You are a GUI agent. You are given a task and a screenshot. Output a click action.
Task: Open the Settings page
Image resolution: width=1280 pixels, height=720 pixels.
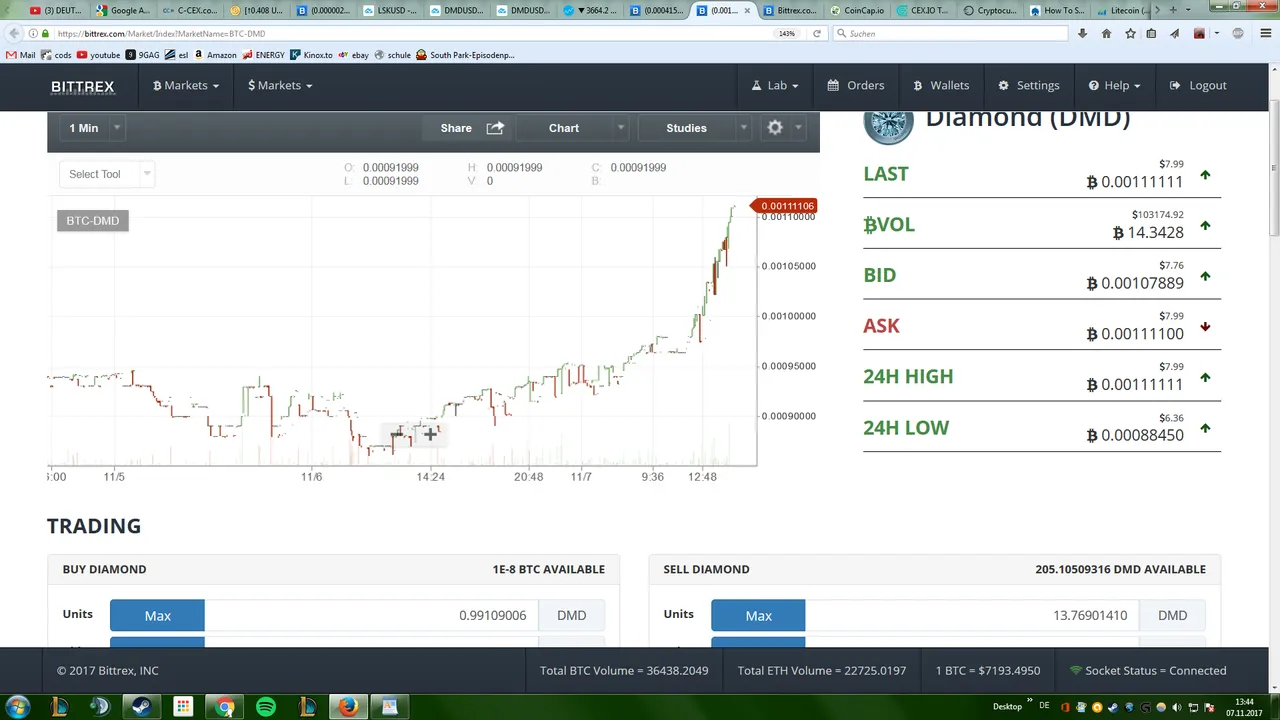1029,86
